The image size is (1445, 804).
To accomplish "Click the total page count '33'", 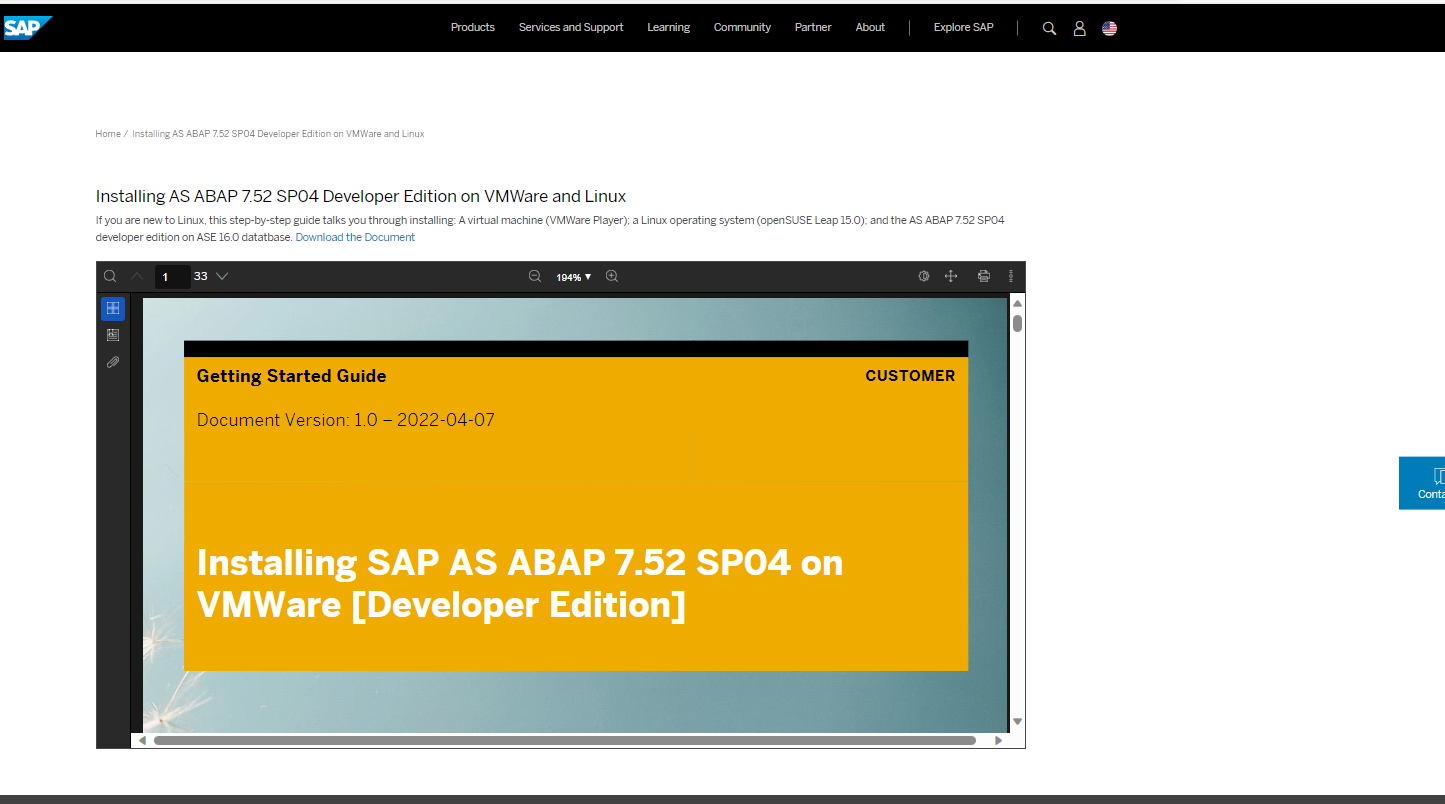I will pos(201,276).
